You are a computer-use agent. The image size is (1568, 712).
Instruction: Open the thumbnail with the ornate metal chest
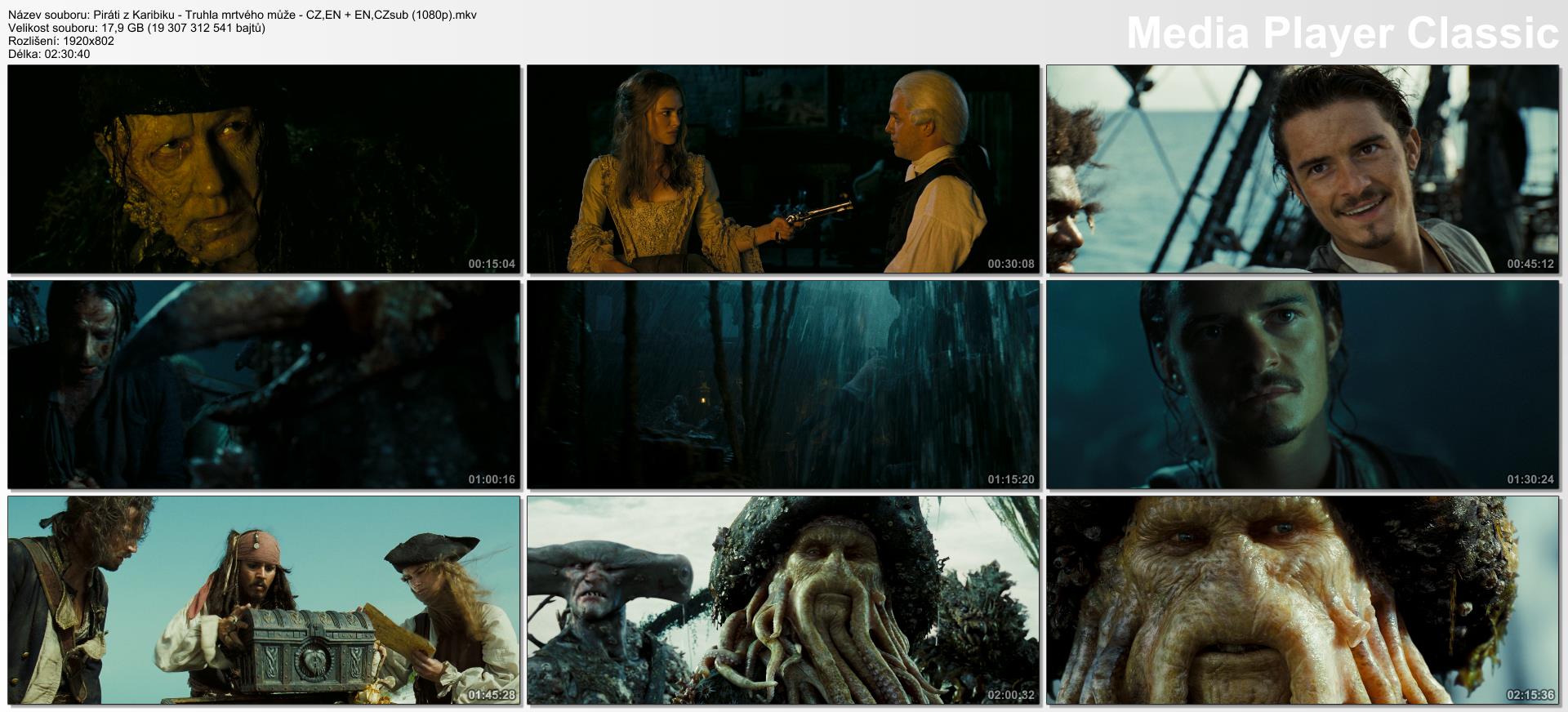point(263,599)
